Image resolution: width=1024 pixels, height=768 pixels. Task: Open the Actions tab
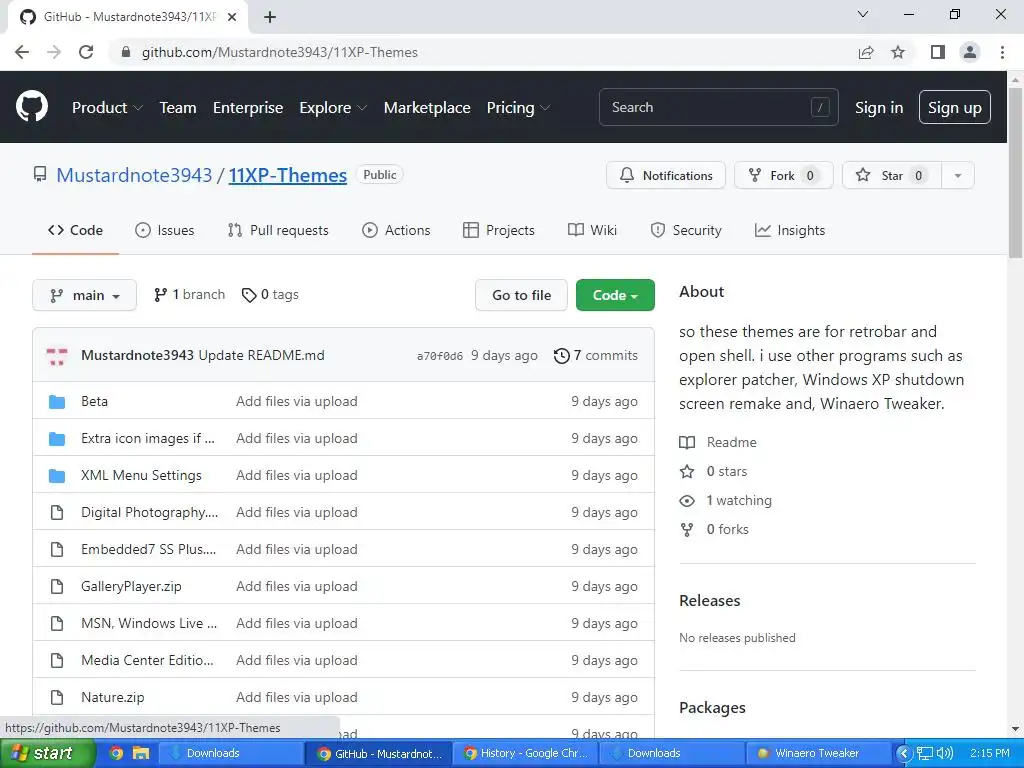396,231
